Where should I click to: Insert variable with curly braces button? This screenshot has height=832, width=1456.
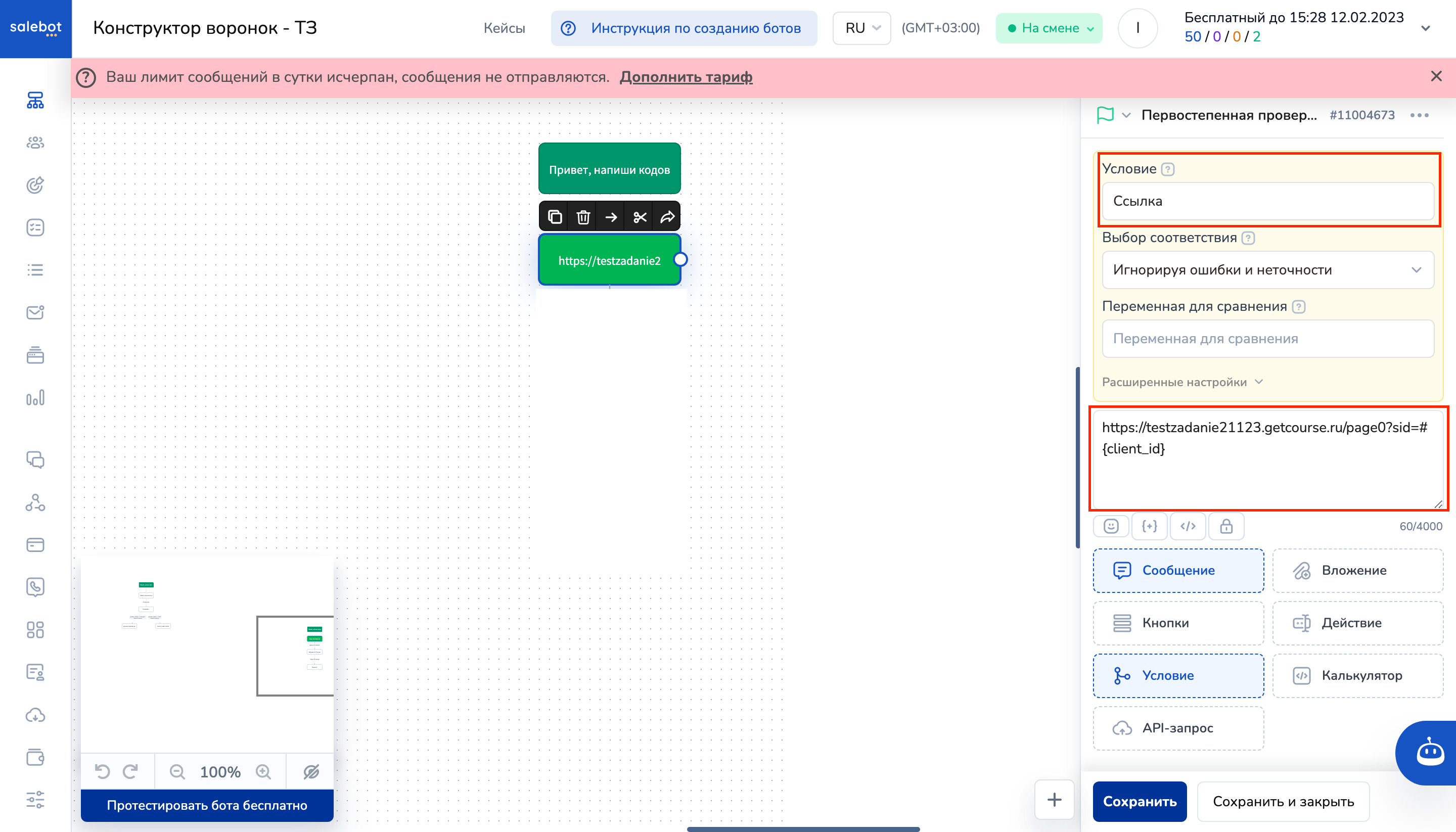(x=1149, y=526)
